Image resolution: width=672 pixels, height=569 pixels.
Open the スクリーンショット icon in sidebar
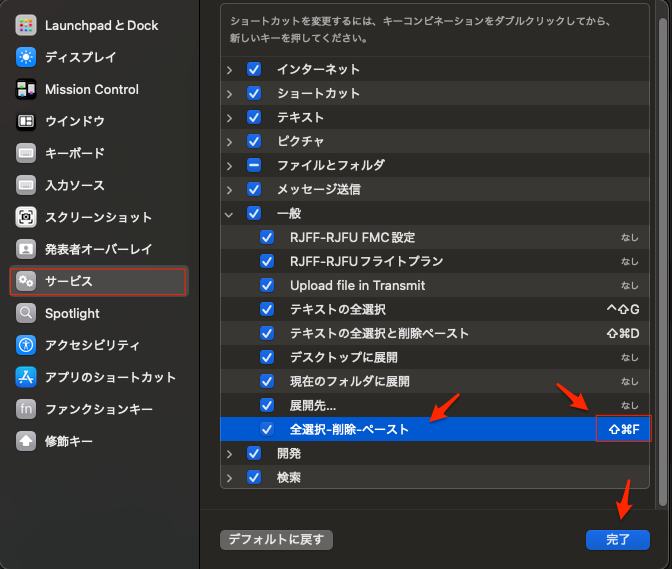click(x=26, y=217)
